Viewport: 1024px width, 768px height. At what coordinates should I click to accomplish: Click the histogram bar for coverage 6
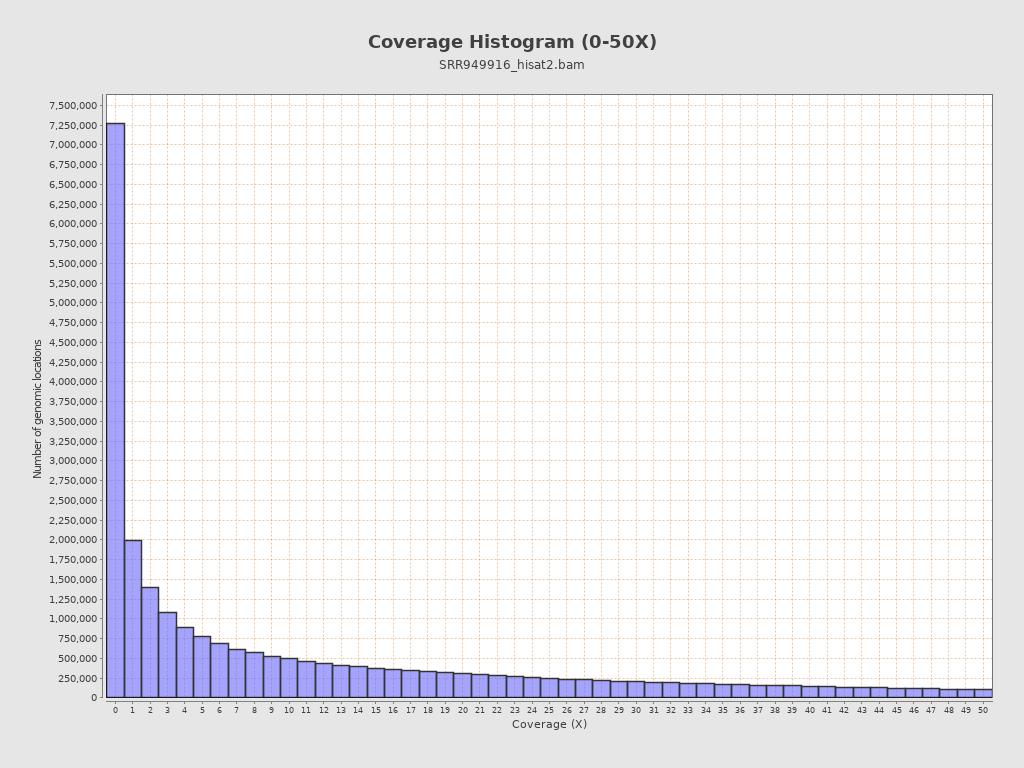219,670
